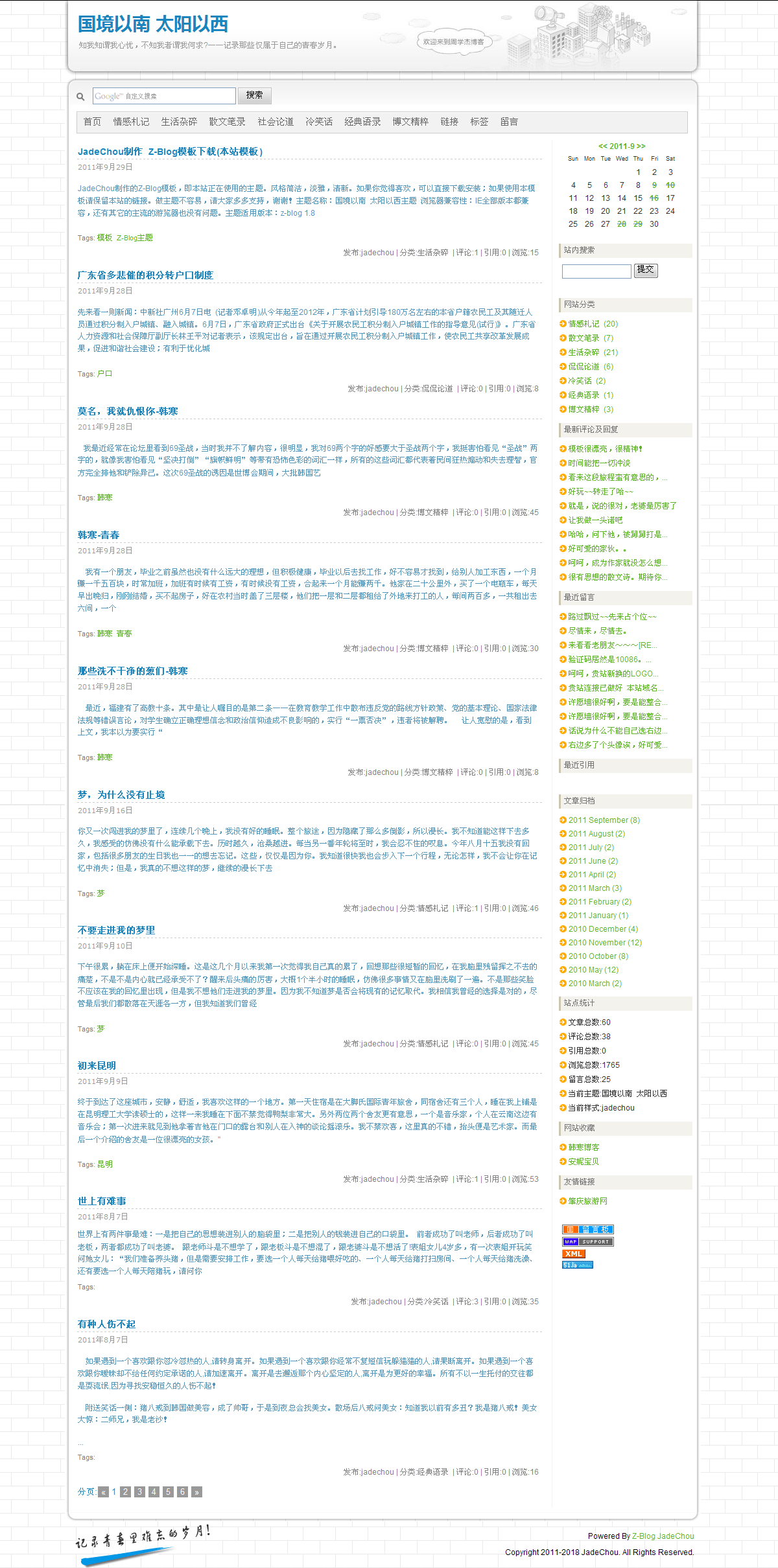Open recent comment 时间能把一切冲淡

pyautogui.click(x=599, y=463)
